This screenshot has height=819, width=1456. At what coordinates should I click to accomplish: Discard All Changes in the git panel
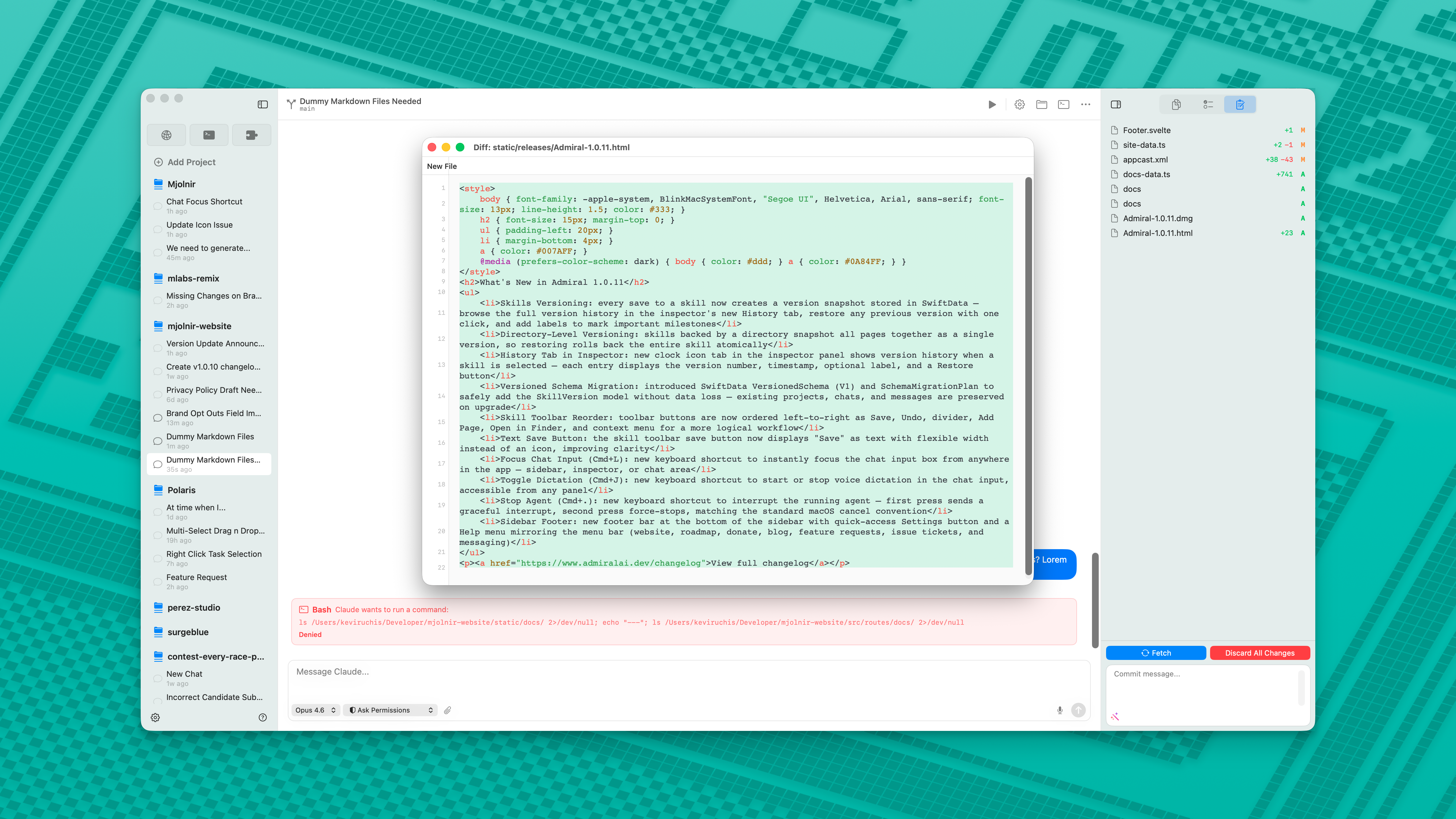tap(1259, 653)
